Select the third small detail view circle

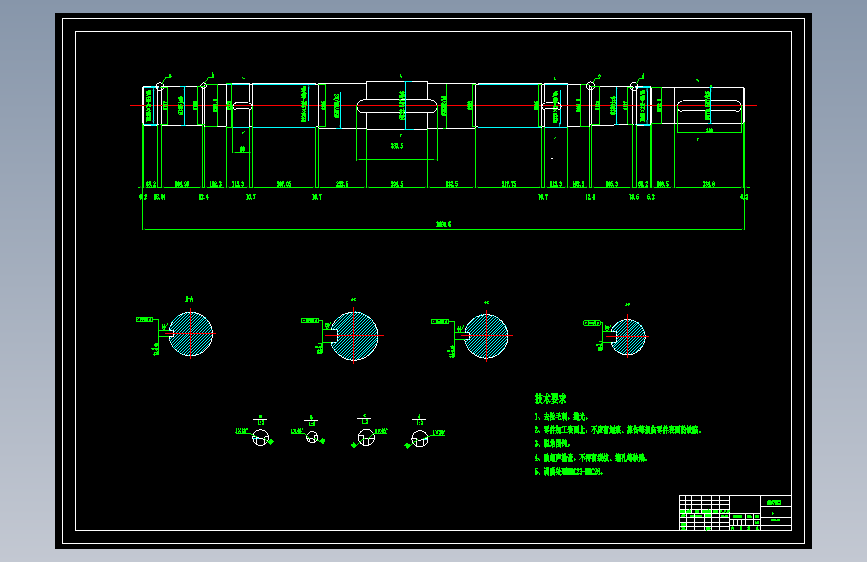tap(366, 438)
